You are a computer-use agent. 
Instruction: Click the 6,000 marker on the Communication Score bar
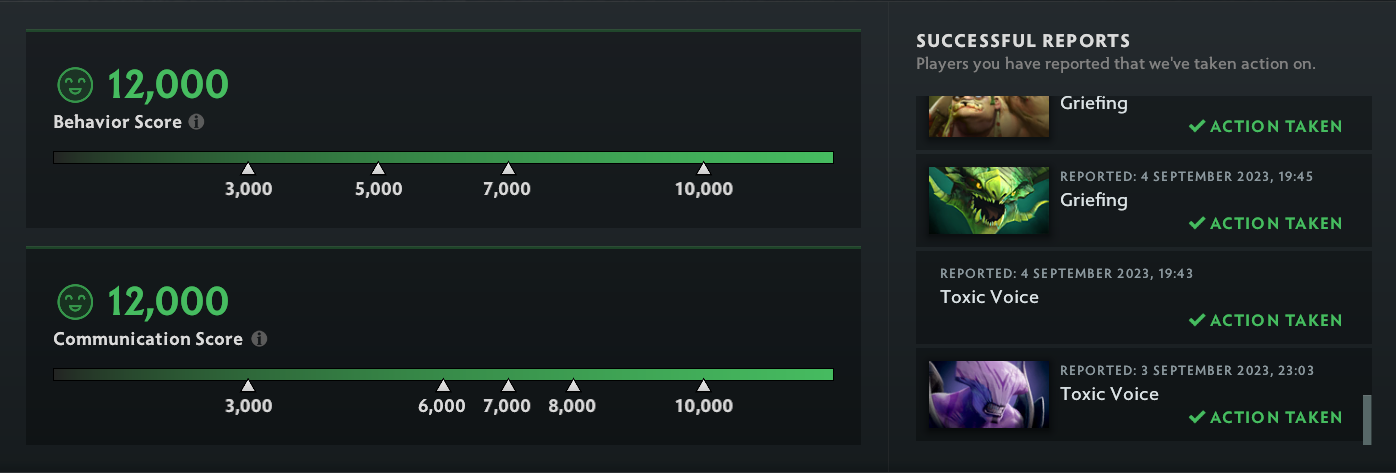pyautogui.click(x=443, y=386)
